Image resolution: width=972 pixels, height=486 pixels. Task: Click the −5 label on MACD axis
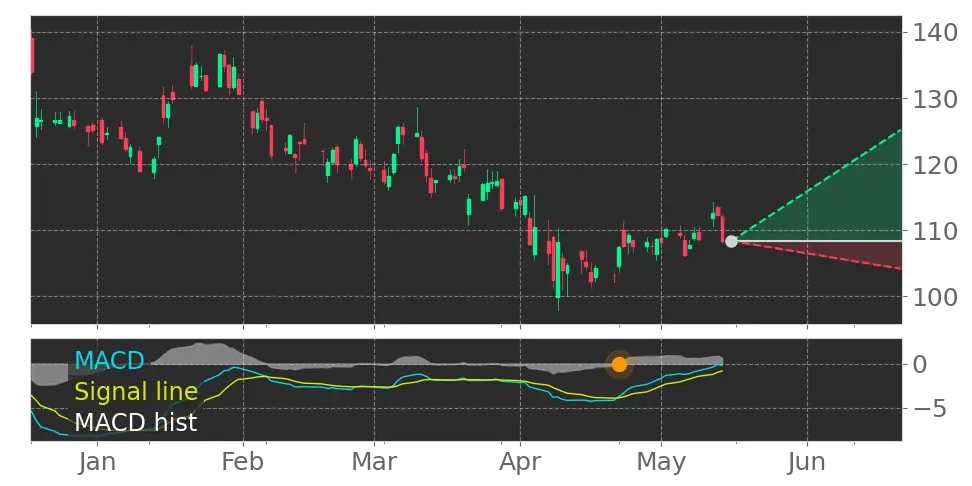[929, 409]
